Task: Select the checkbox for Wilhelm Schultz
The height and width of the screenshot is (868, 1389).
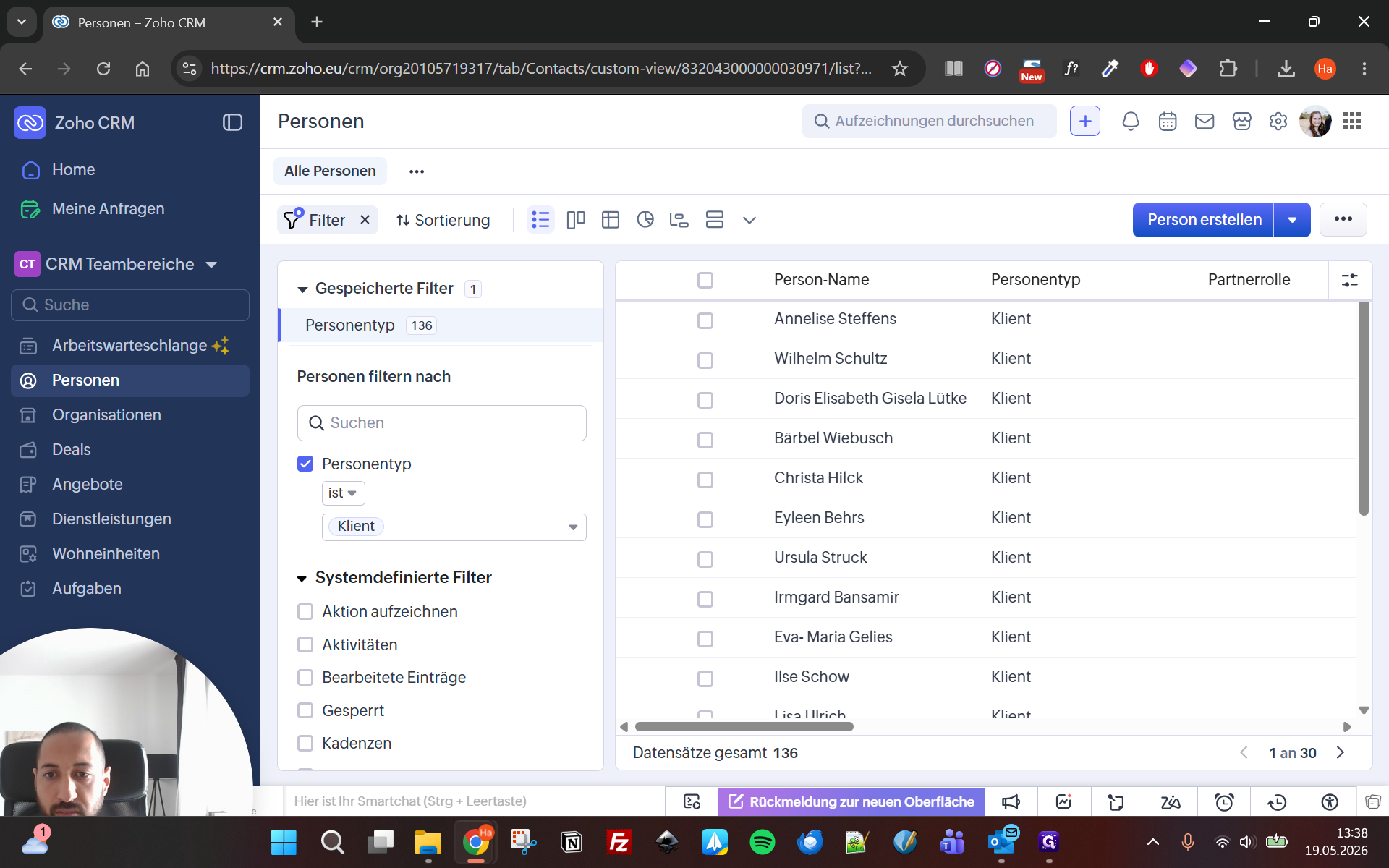Action: tap(705, 360)
